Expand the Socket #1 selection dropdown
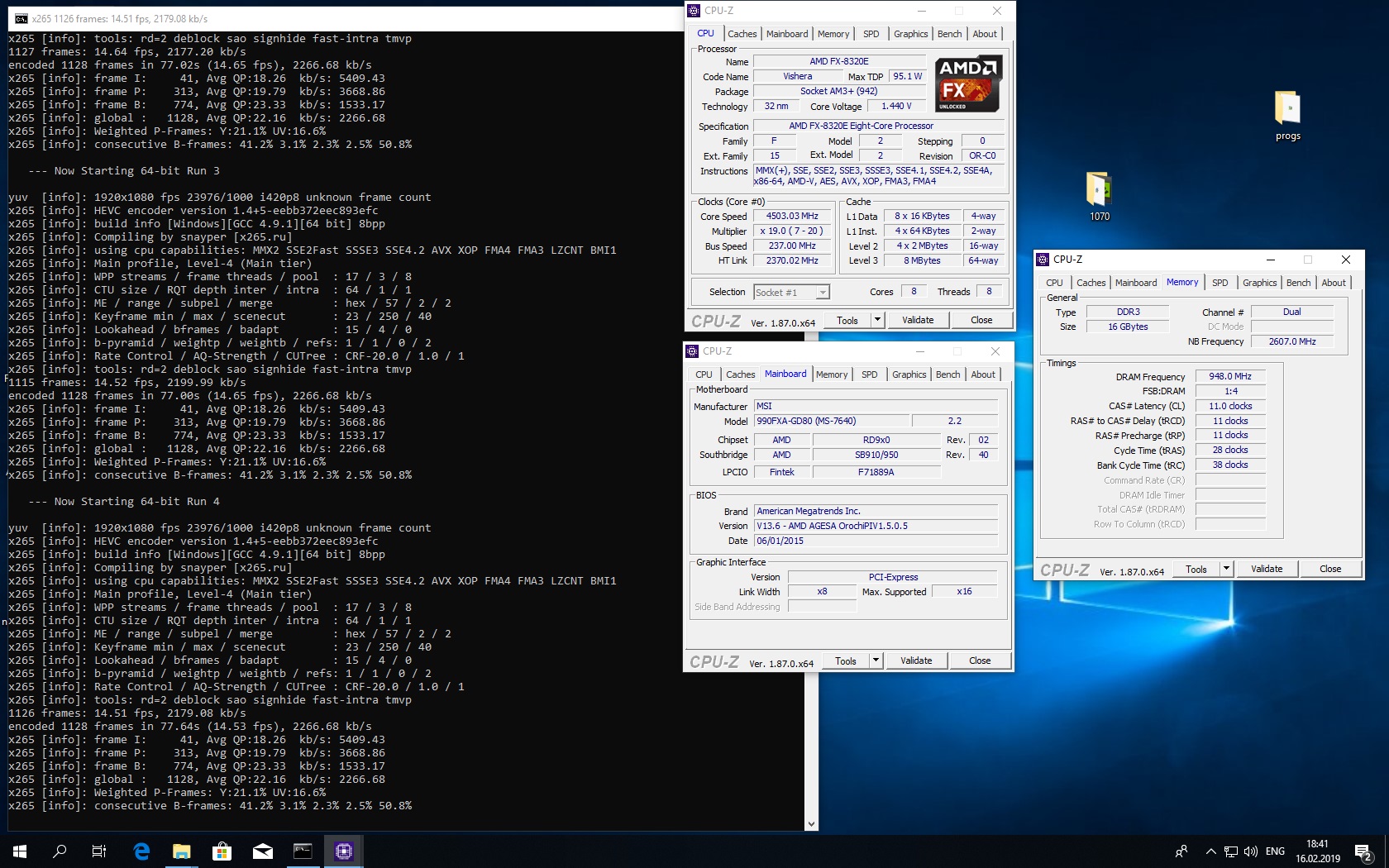The image size is (1389, 868). [822, 293]
